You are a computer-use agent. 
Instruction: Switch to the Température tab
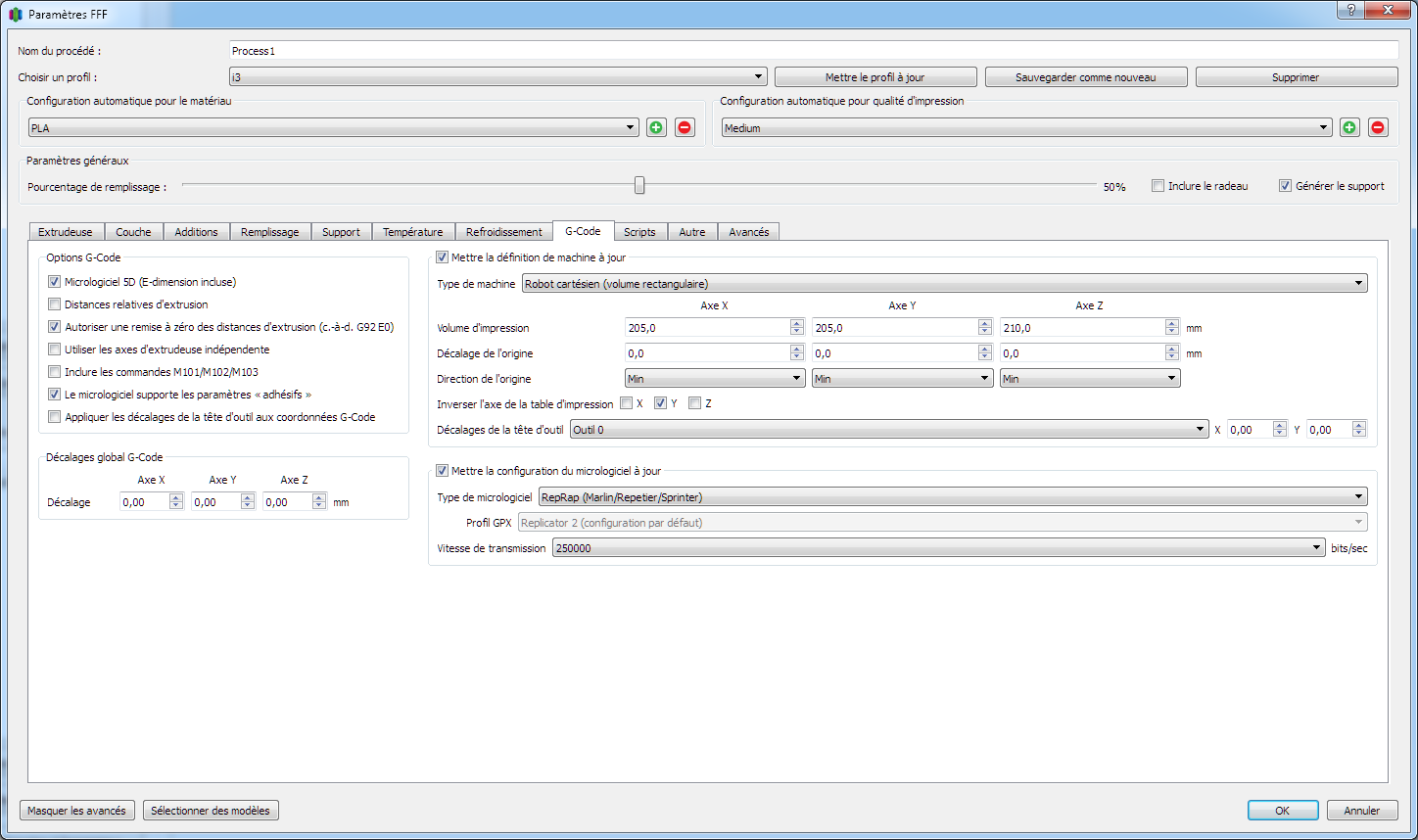[x=412, y=232]
